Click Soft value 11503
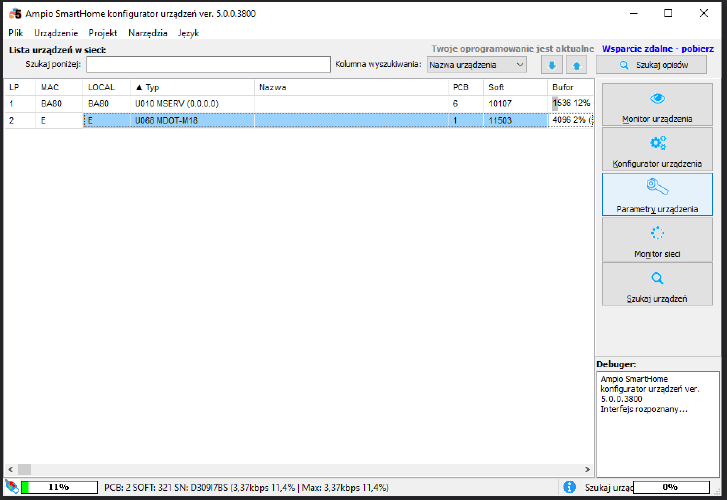Image resolution: width=727 pixels, height=500 pixels. click(500, 121)
